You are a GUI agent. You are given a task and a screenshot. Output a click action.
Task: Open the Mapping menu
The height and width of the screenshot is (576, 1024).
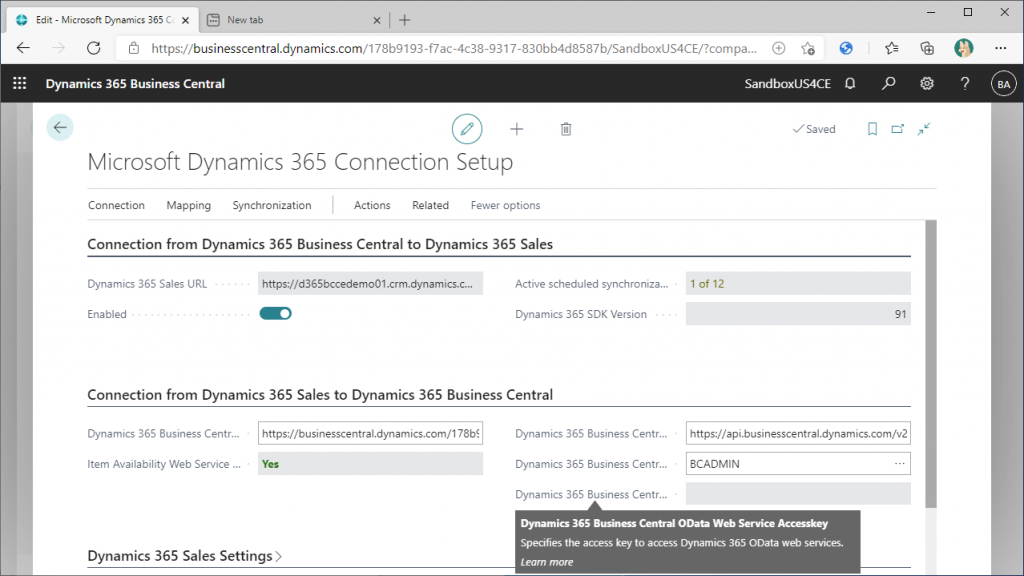coord(189,205)
